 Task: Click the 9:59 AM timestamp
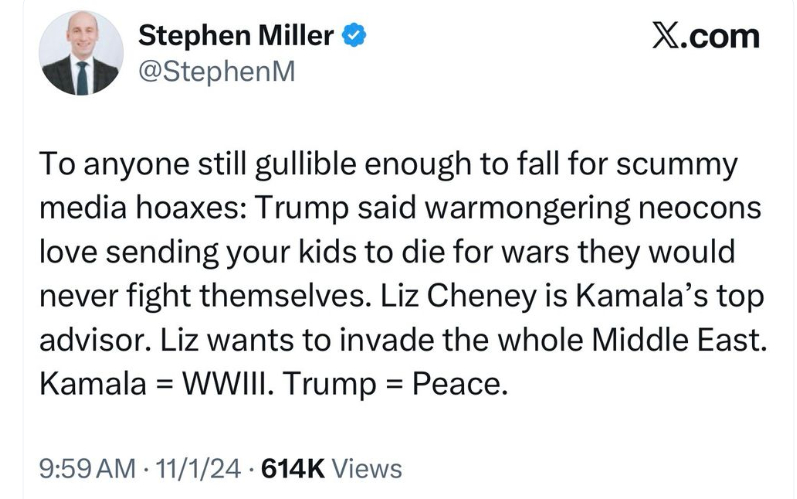83,467
